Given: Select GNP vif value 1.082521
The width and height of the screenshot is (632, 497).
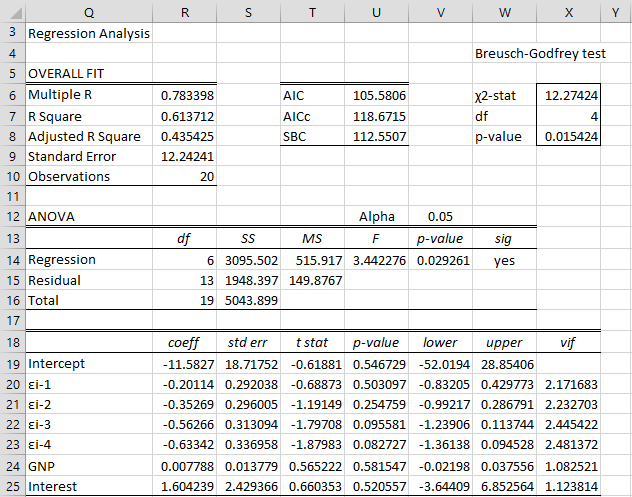Looking at the screenshot, I should pyautogui.click(x=569, y=466).
